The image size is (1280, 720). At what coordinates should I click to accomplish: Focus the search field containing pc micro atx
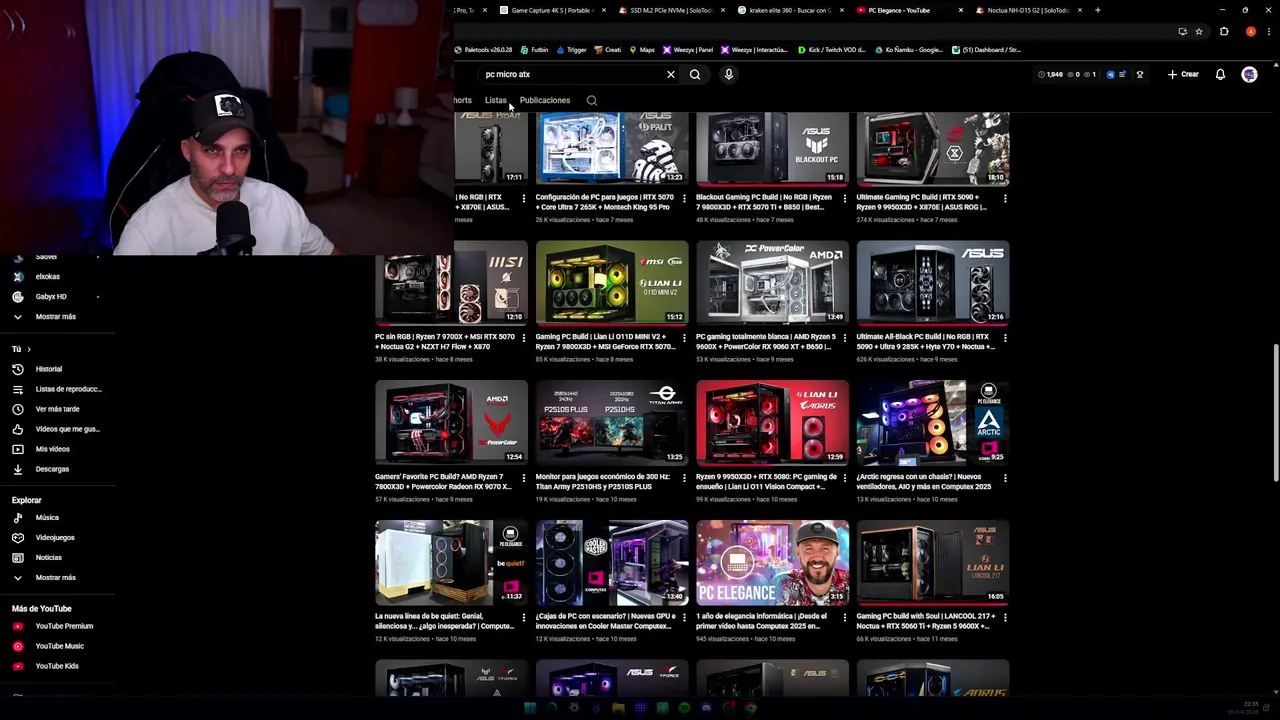click(570, 74)
